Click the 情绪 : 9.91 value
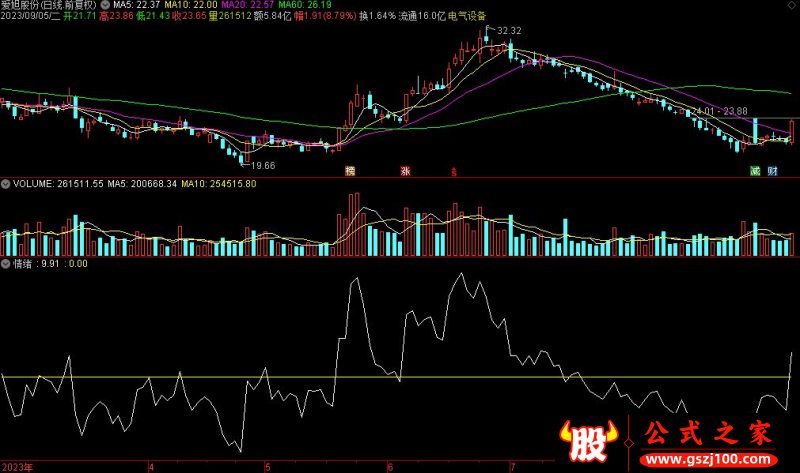The height and width of the screenshot is (473, 800). click(x=36, y=264)
